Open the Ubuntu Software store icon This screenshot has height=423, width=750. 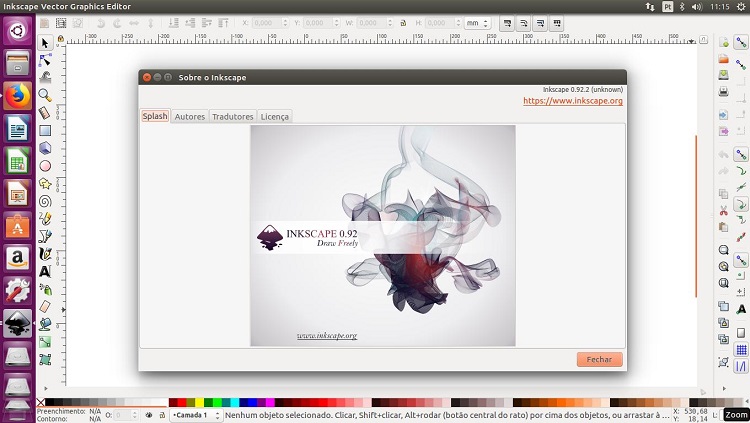[x=18, y=226]
